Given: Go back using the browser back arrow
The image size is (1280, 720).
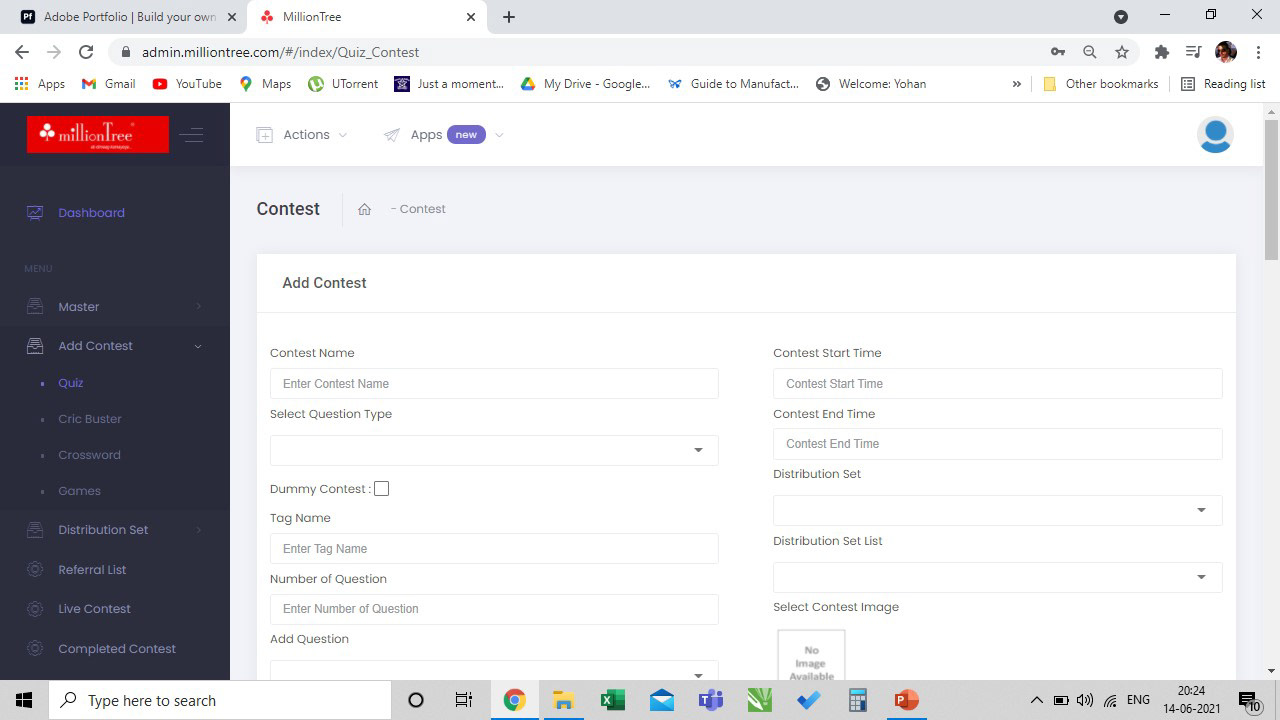Looking at the screenshot, I should pyautogui.click(x=22, y=52).
